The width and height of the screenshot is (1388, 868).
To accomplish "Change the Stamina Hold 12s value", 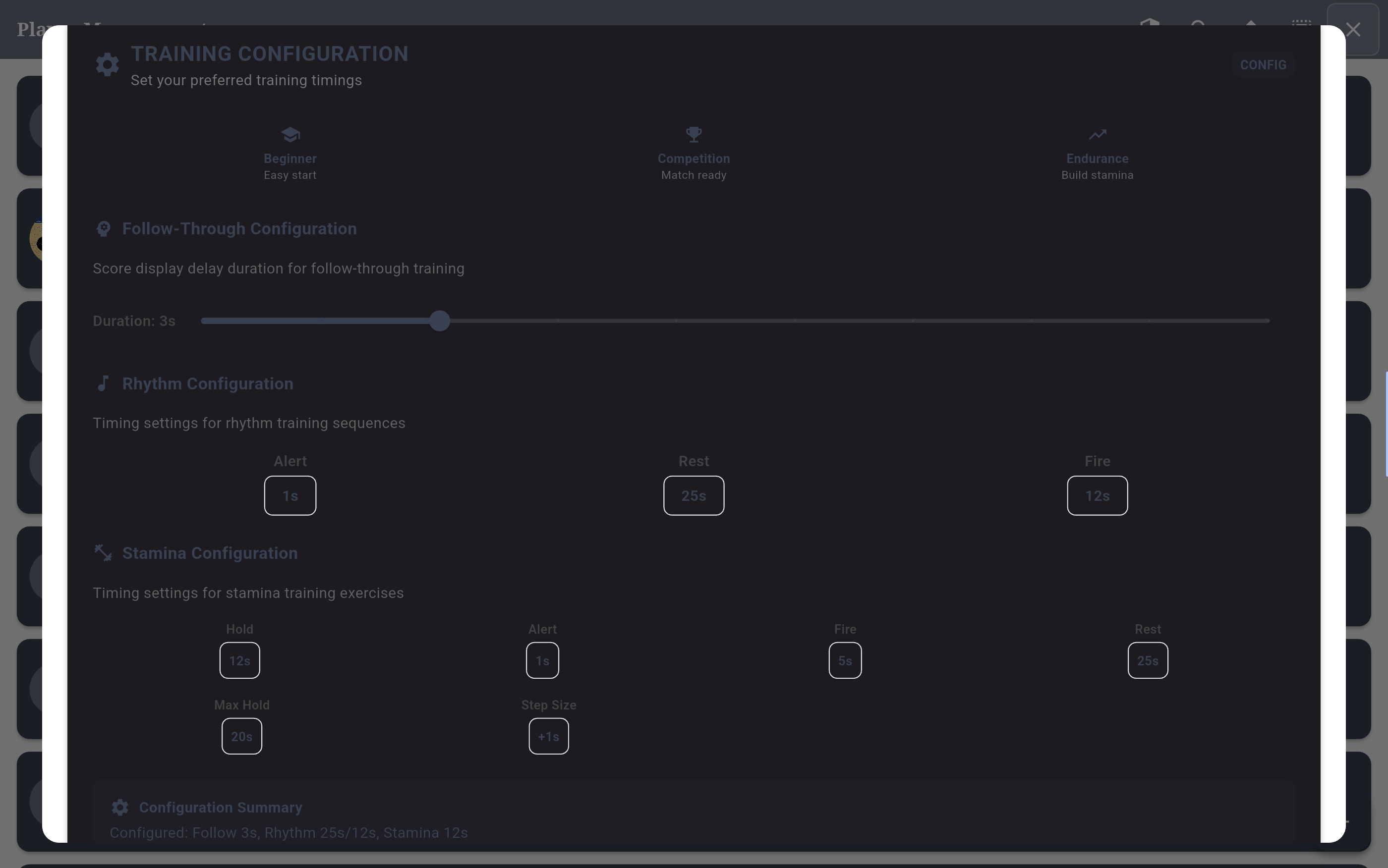I will tap(239, 661).
